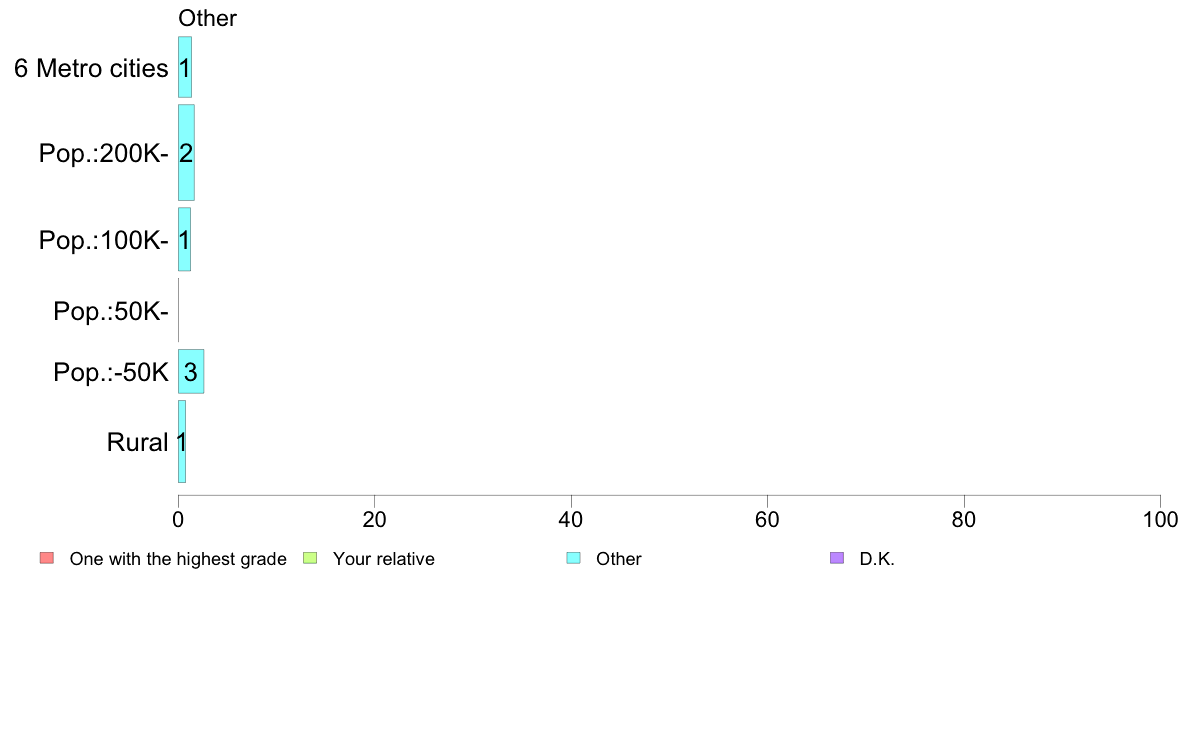Click the 'Pop.:50K-' category label
Image resolution: width=1188 pixels, height=736 pixels.
click(111, 311)
